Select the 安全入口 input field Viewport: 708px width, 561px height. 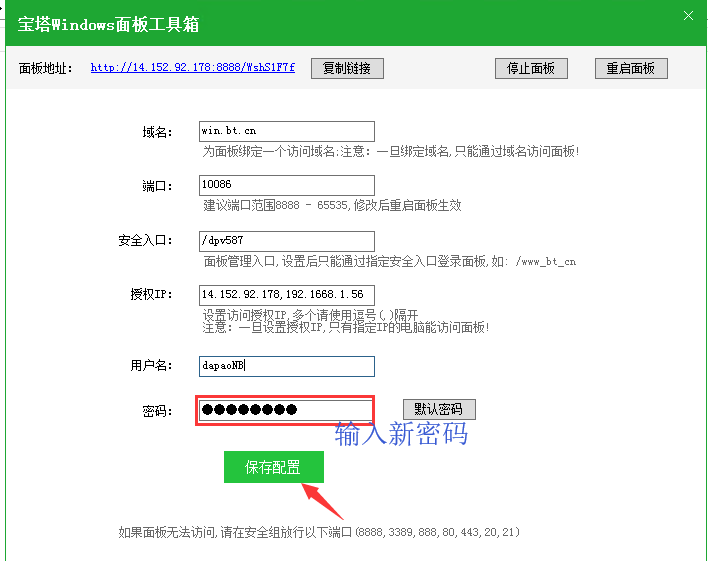coord(287,241)
